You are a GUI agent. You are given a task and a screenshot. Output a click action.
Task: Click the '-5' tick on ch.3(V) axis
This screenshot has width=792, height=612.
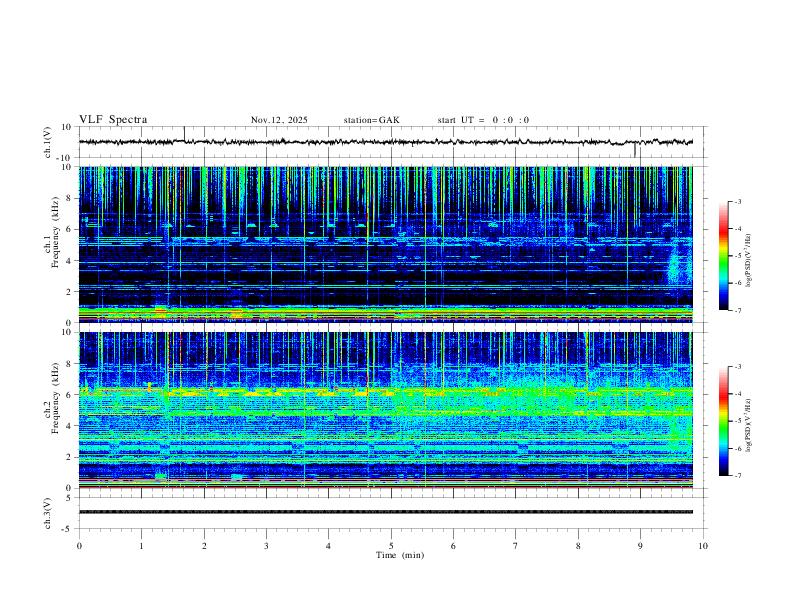pos(67,529)
